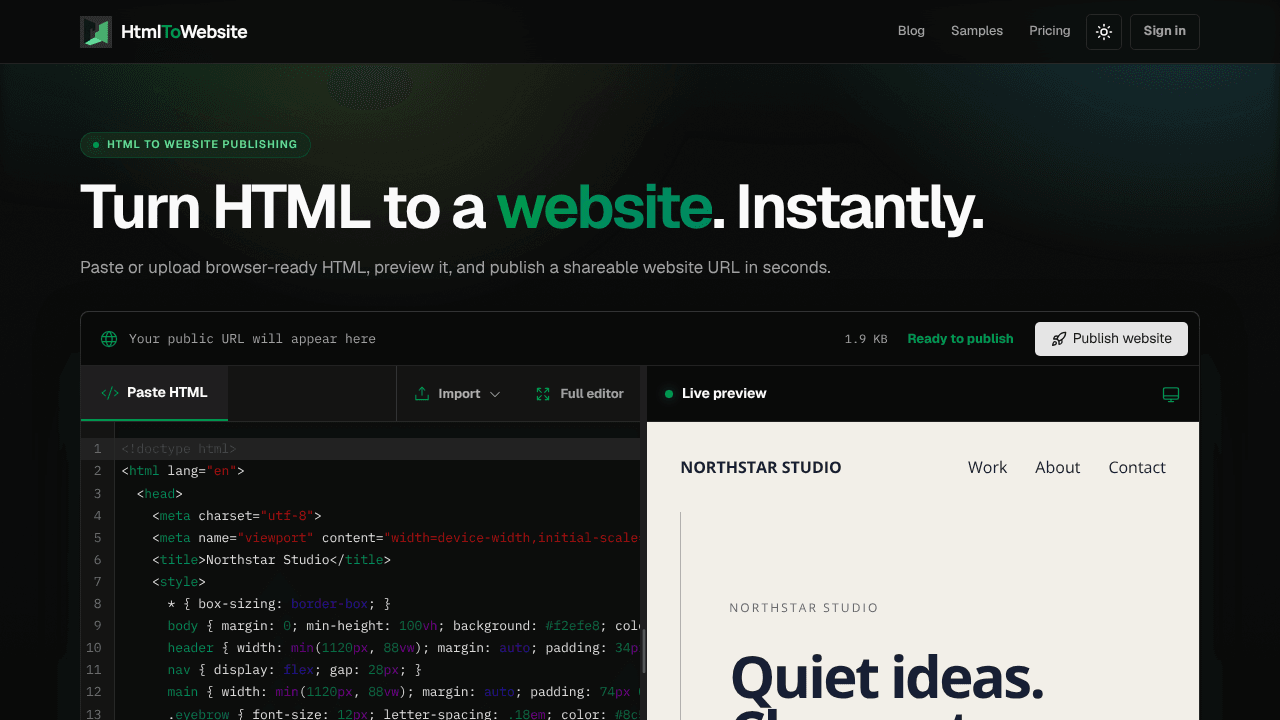The height and width of the screenshot is (720, 1280).
Task: Click line number 7 in the gutter
Action: click(97, 582)
